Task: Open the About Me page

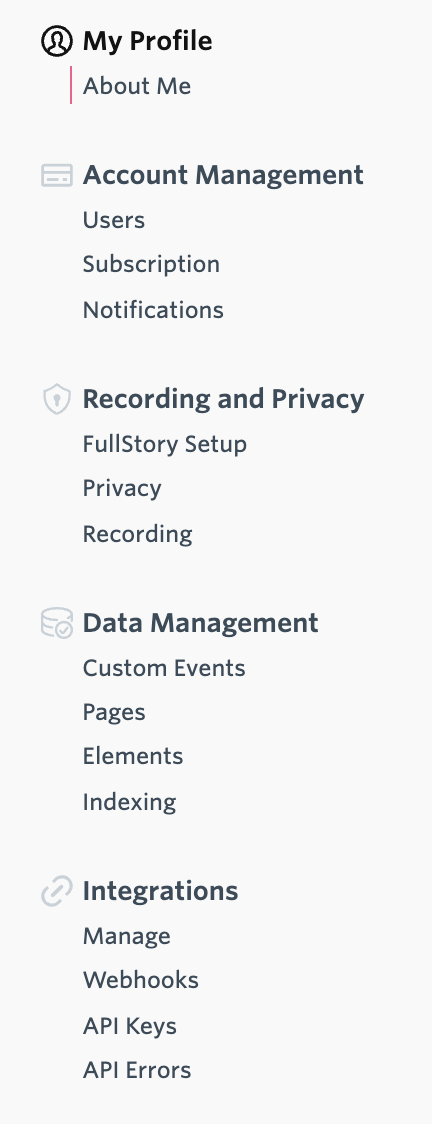Action: click(x=137, y=86)
